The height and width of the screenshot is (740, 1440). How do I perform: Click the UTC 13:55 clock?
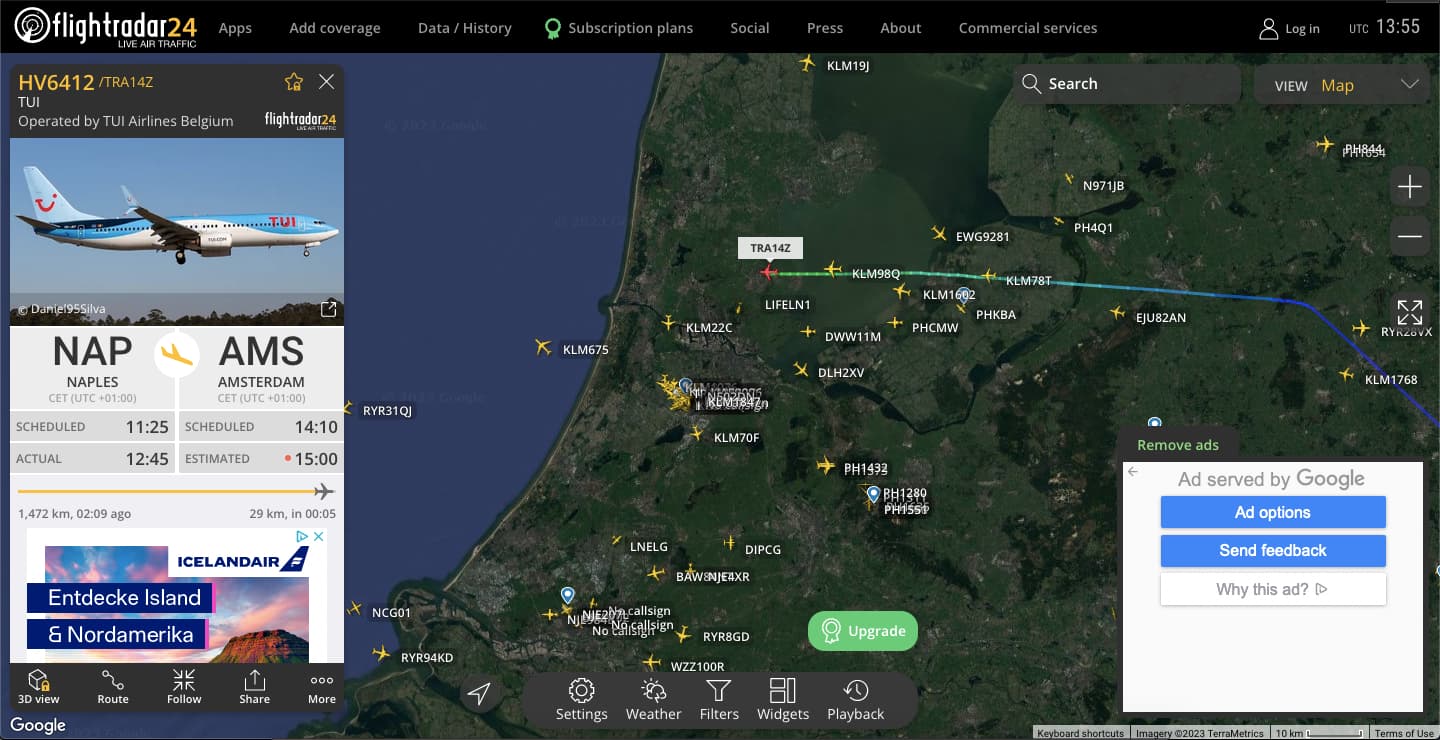coord(1384,27)
